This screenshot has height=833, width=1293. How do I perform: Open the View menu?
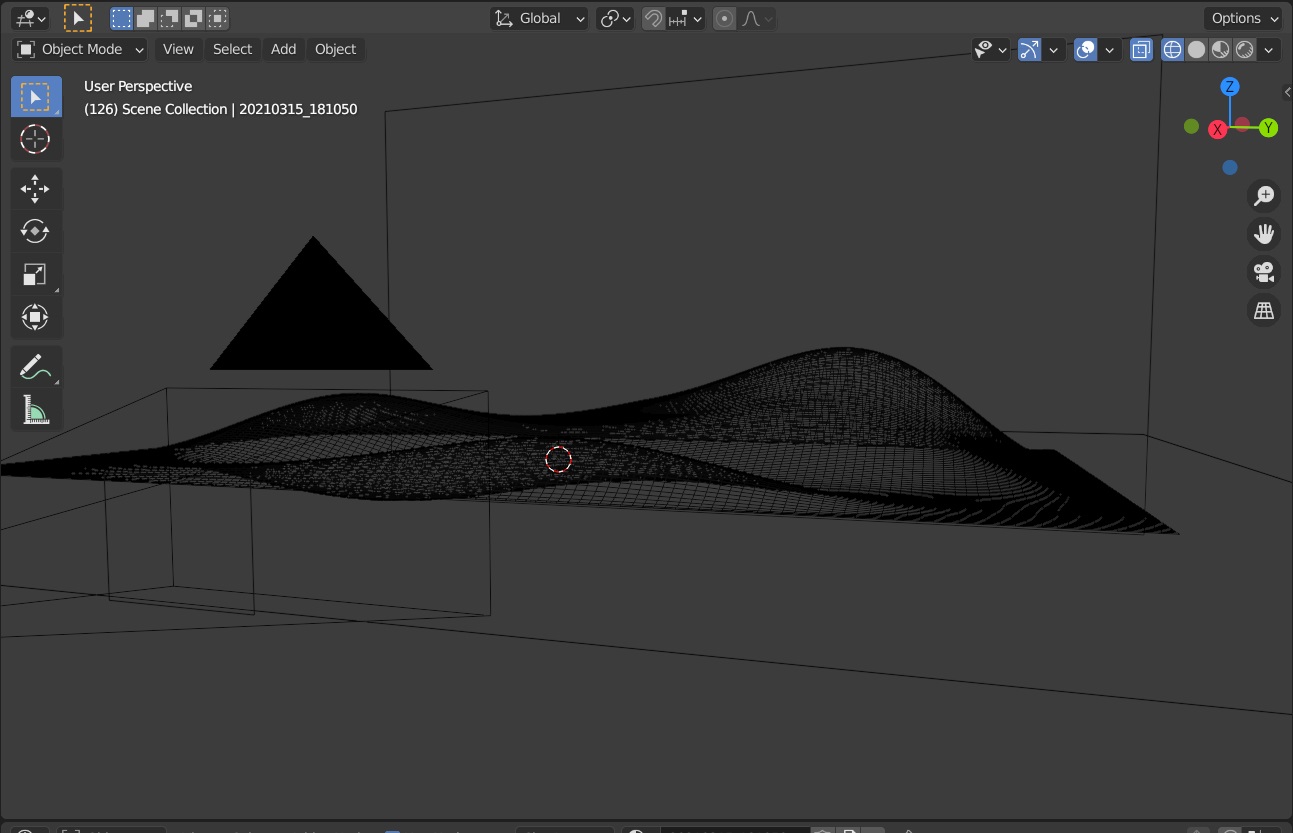[178, 49]
